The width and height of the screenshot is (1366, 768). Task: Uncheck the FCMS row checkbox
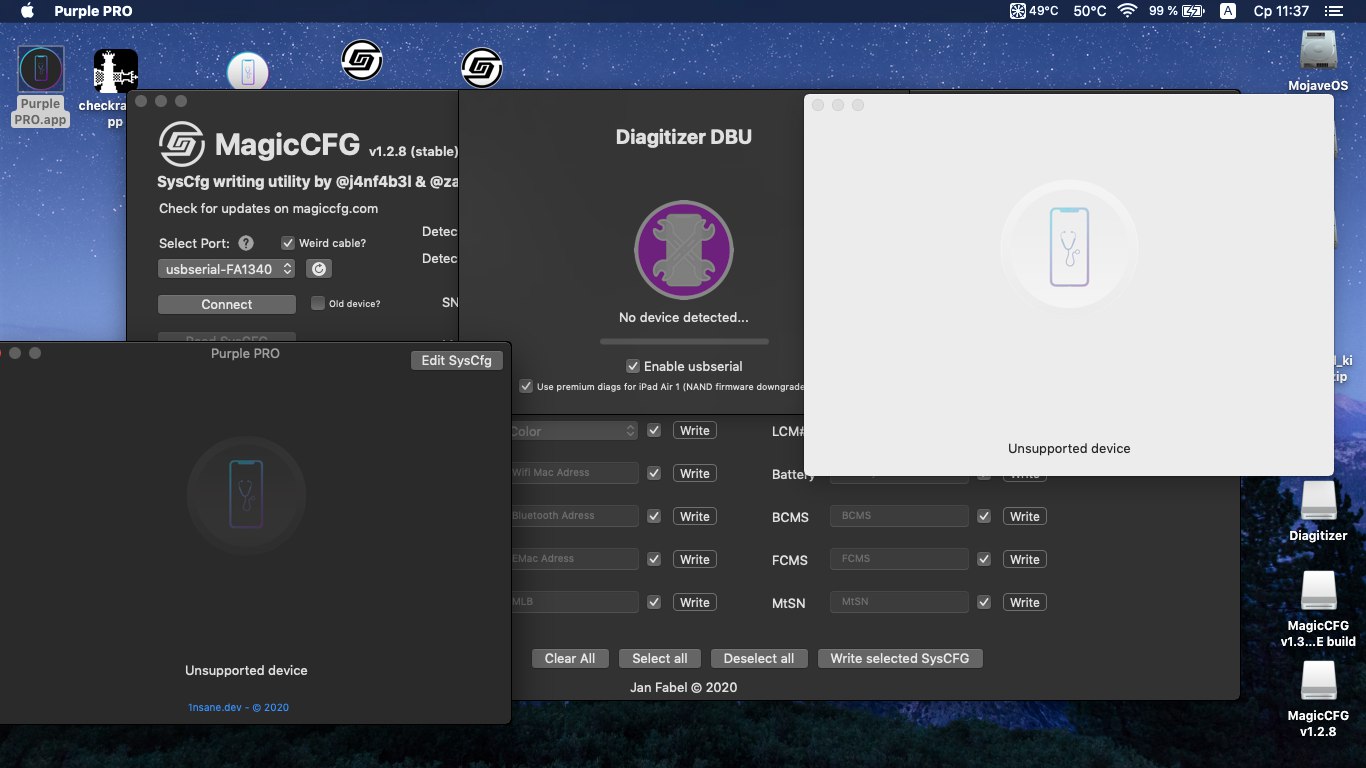pos(984,559)
